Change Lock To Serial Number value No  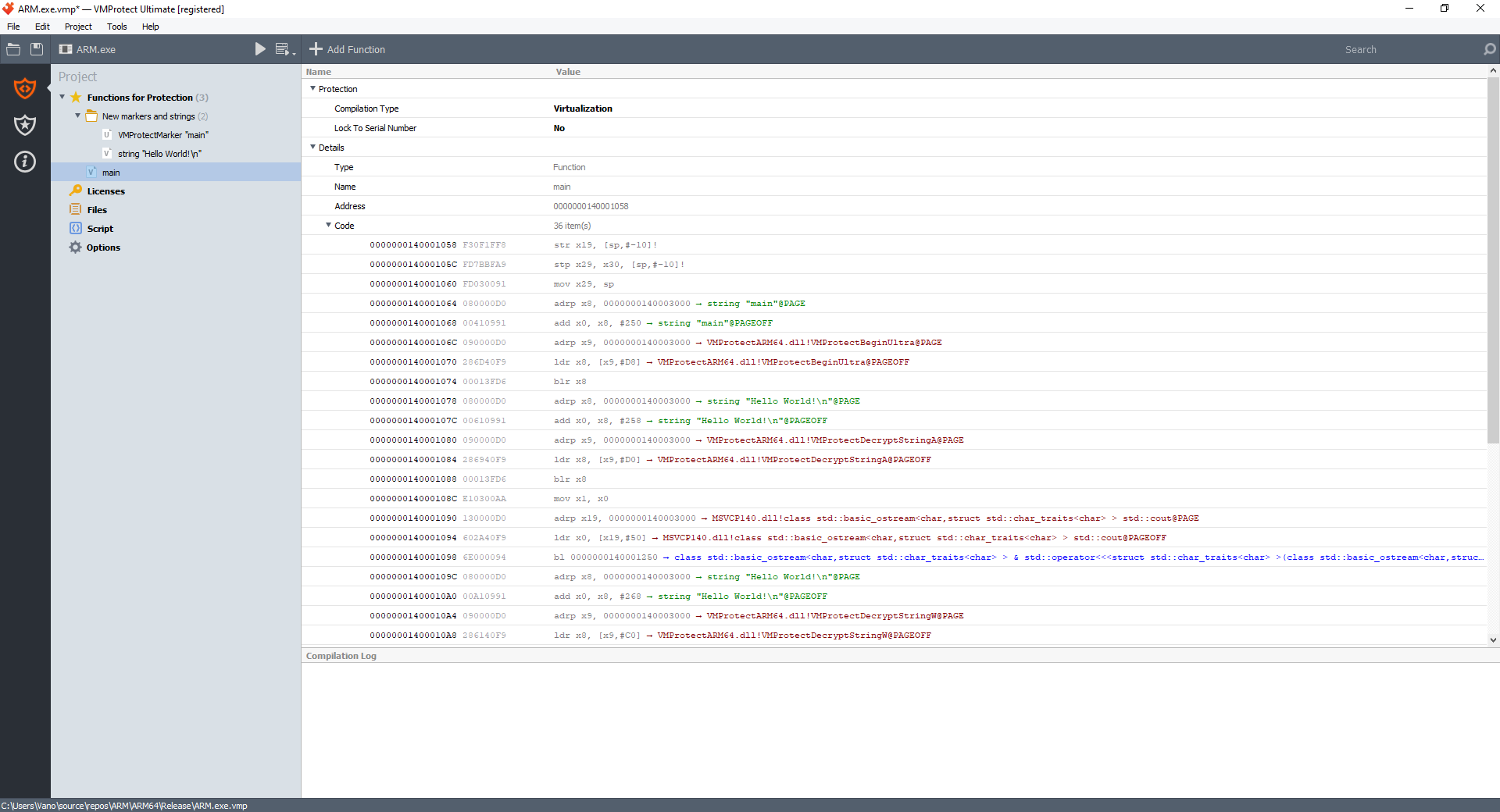point(559,128)
